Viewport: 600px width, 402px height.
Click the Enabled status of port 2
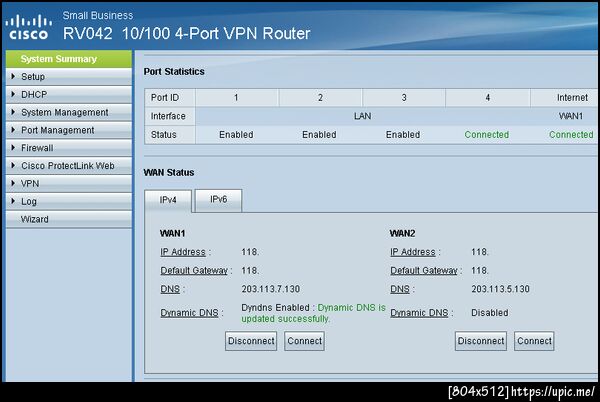pyautogui.click(x=320, y=135)
